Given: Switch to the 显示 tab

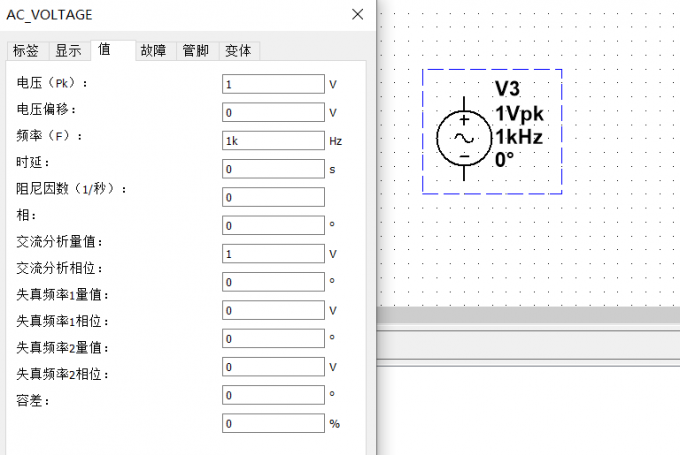Looking at the screenshot, I should tap(69, 51).
